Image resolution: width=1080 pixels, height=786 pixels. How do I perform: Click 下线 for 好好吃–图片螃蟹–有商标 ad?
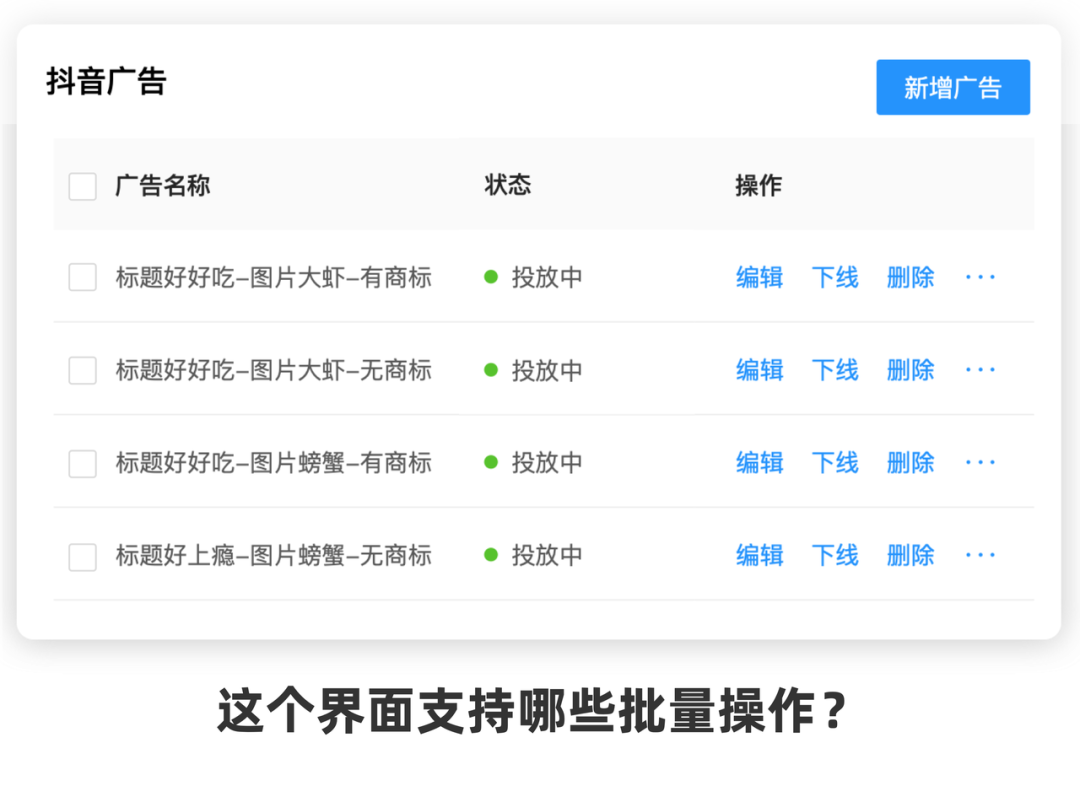(x=835, y=462)
